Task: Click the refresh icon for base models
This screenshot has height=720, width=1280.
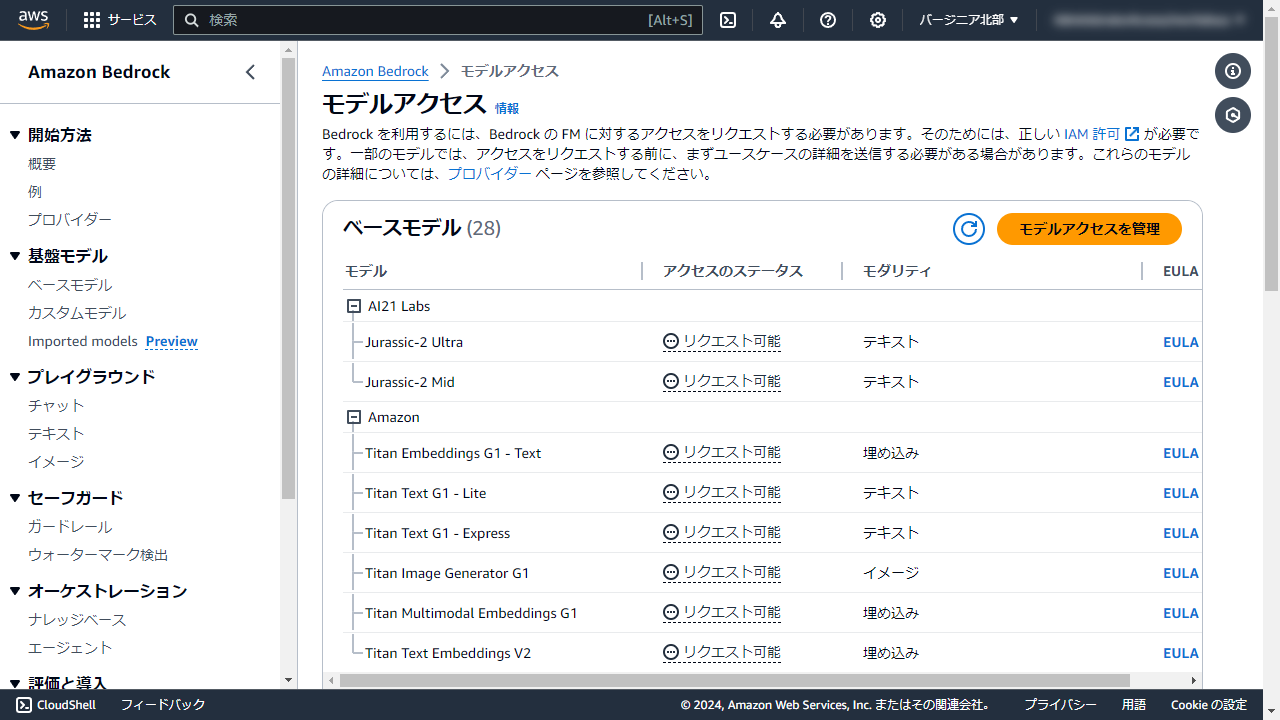Action: [969, 229]
